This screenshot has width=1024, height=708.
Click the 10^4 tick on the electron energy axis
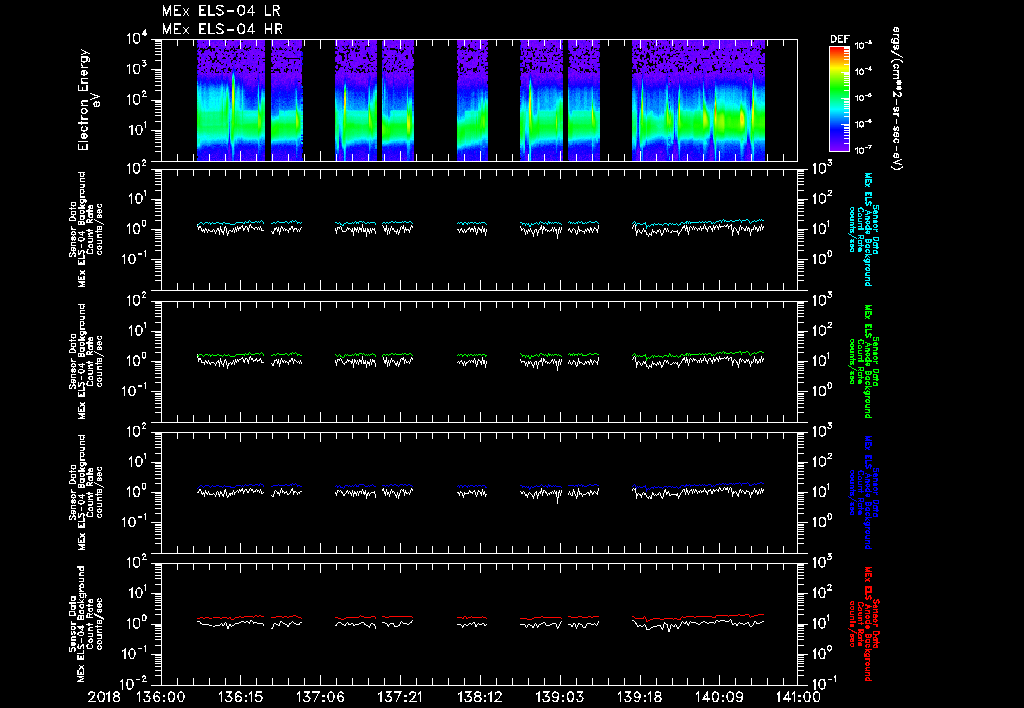pyautogui.click(x=137, y=39)
